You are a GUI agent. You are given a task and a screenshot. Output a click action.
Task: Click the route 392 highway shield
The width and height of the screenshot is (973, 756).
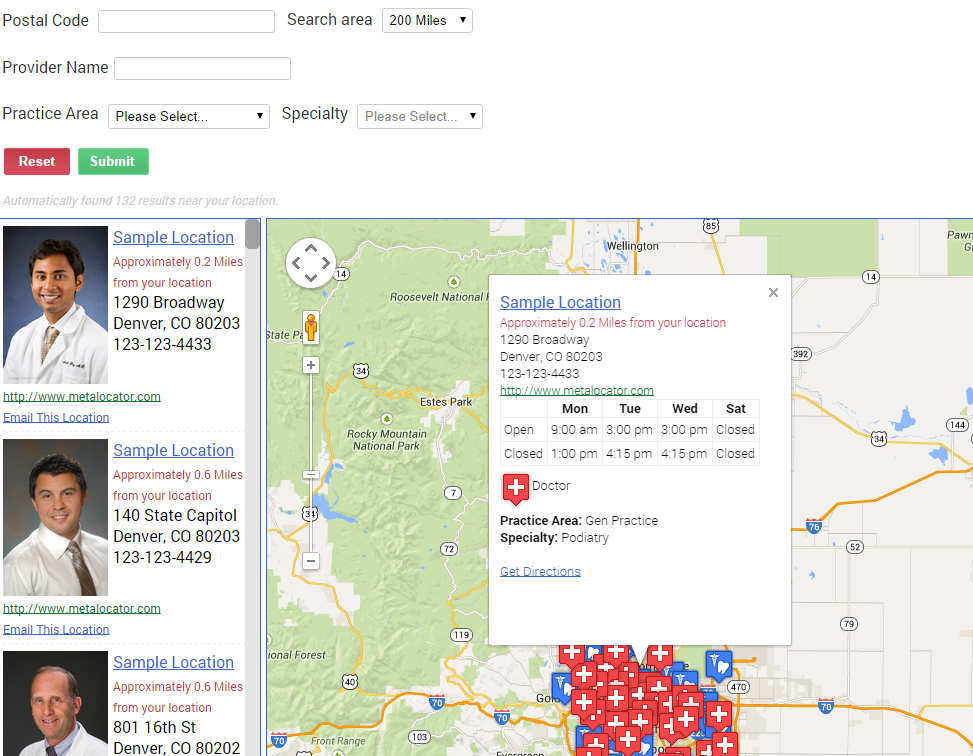tap(801, 354)
